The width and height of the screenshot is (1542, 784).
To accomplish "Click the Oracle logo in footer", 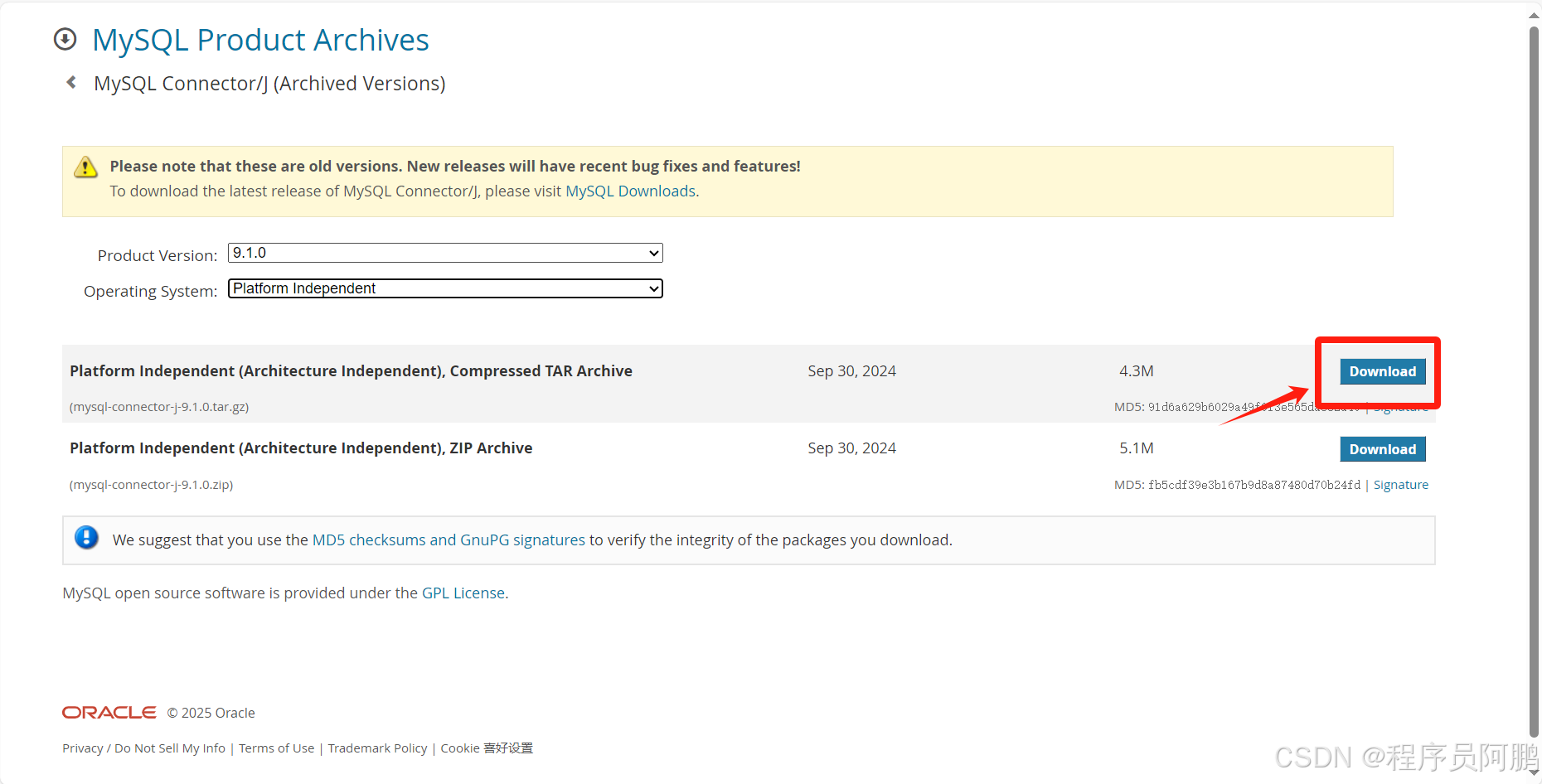I will coord(109,713).
